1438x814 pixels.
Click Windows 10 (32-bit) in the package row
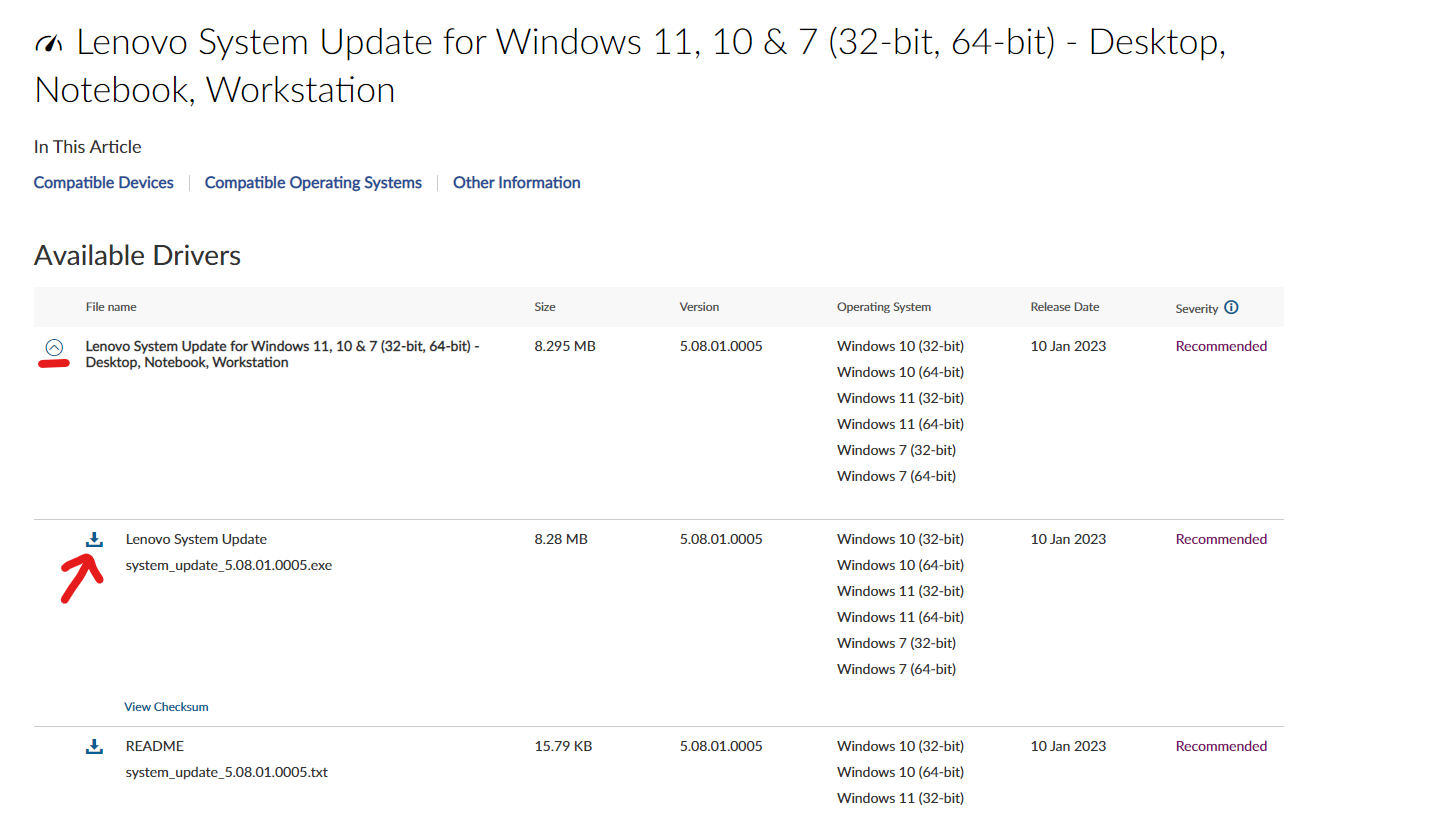(900, 346)
